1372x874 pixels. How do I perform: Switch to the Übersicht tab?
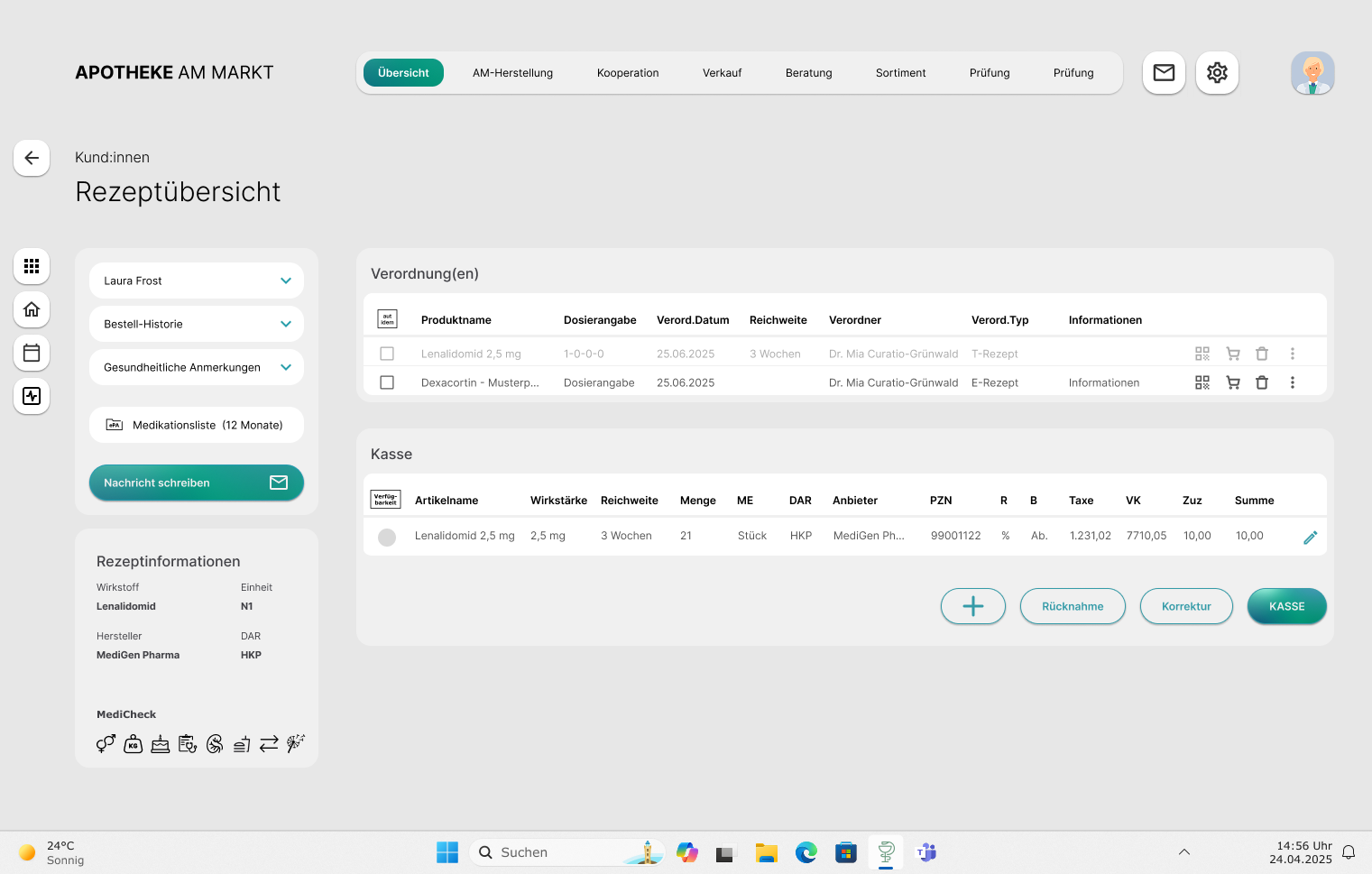coord(403,73)
